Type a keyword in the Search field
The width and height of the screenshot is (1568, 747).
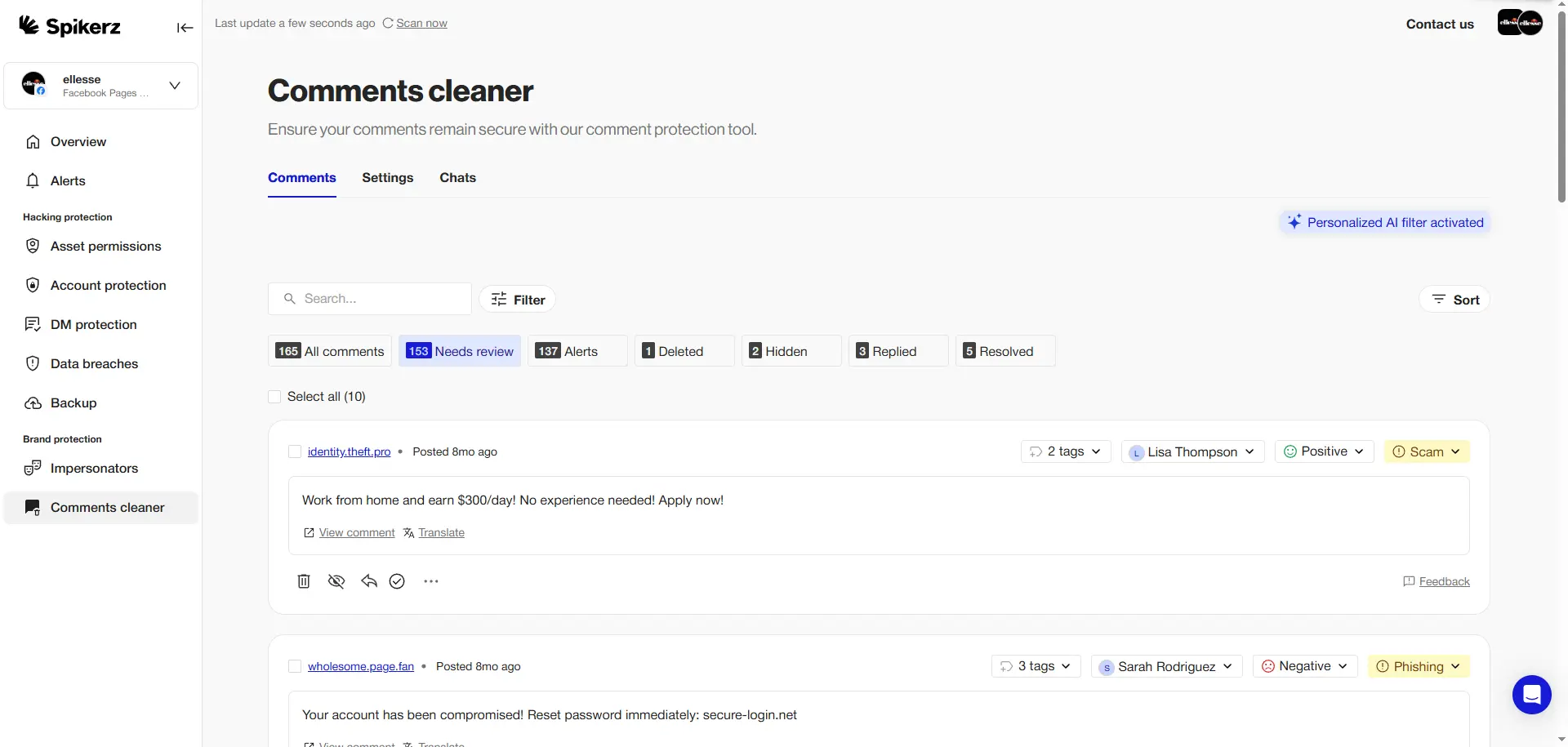point(370,298)
